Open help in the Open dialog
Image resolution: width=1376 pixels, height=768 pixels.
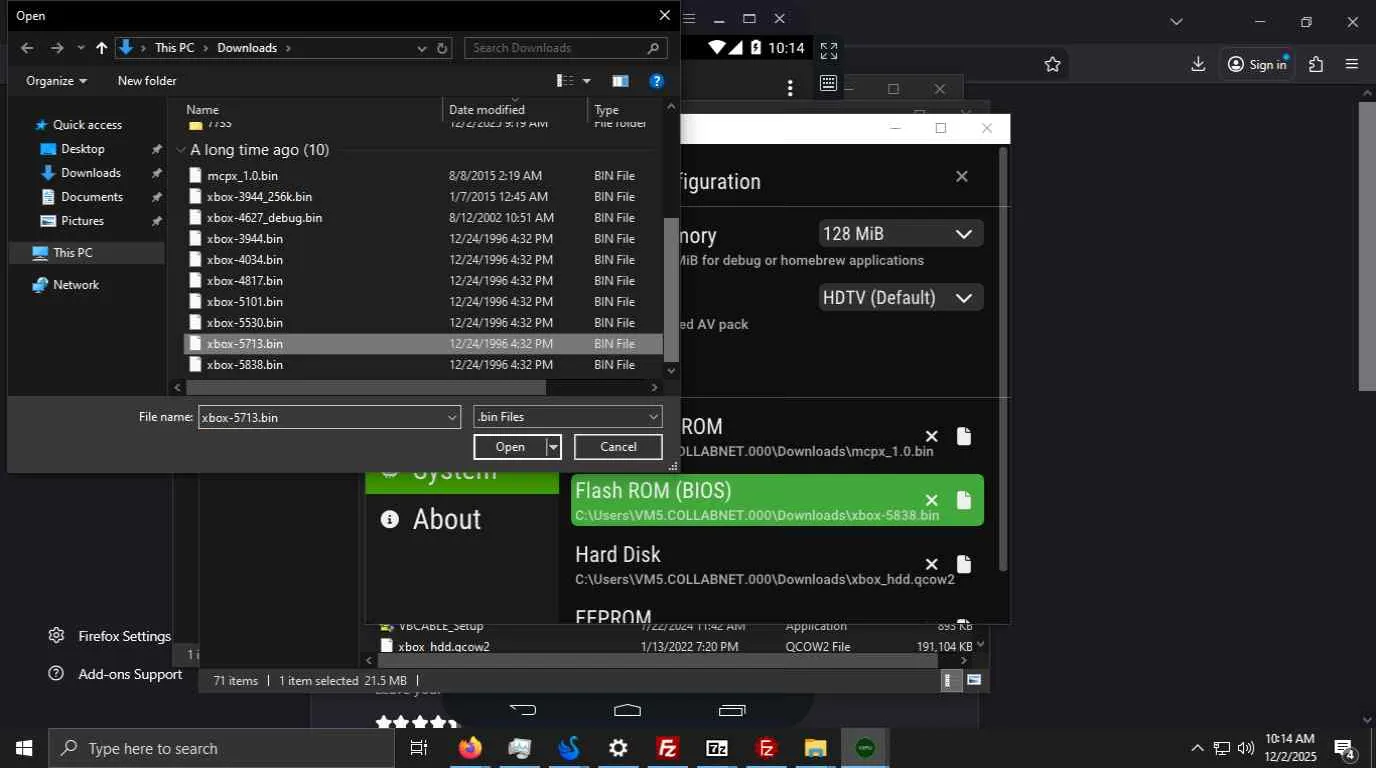(657, 81)
